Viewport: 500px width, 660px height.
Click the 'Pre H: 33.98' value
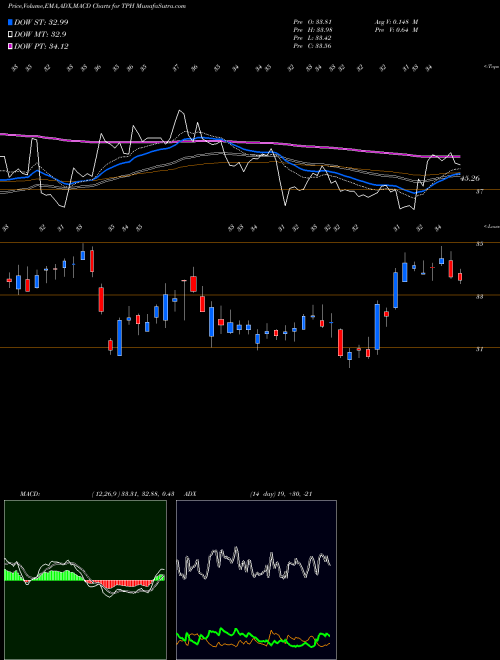[312, 30]
